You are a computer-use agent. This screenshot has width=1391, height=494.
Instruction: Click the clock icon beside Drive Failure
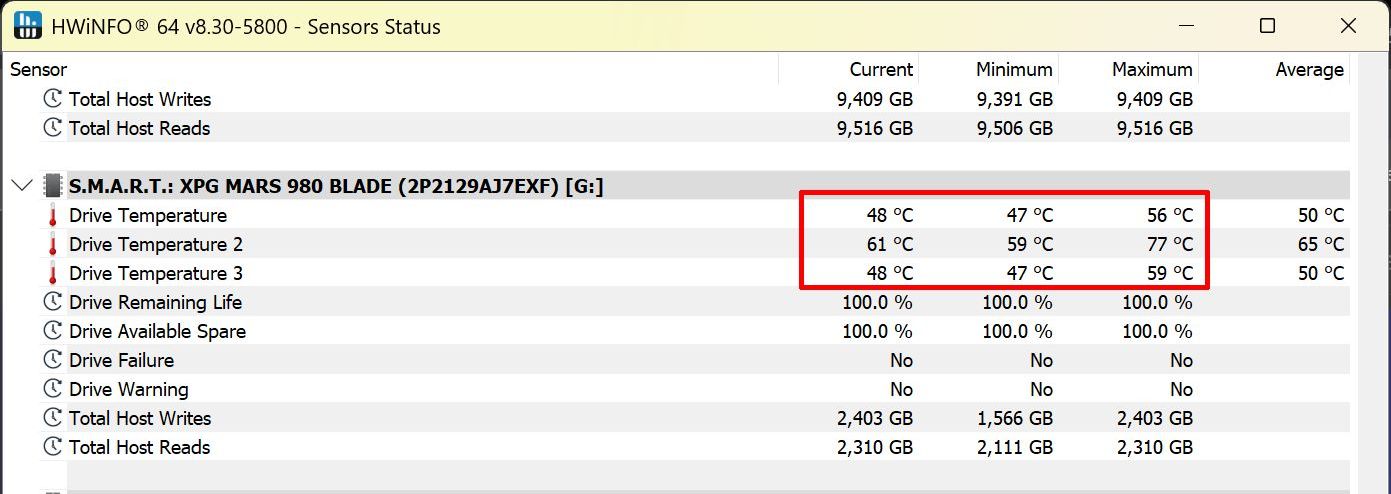(52, 360)
